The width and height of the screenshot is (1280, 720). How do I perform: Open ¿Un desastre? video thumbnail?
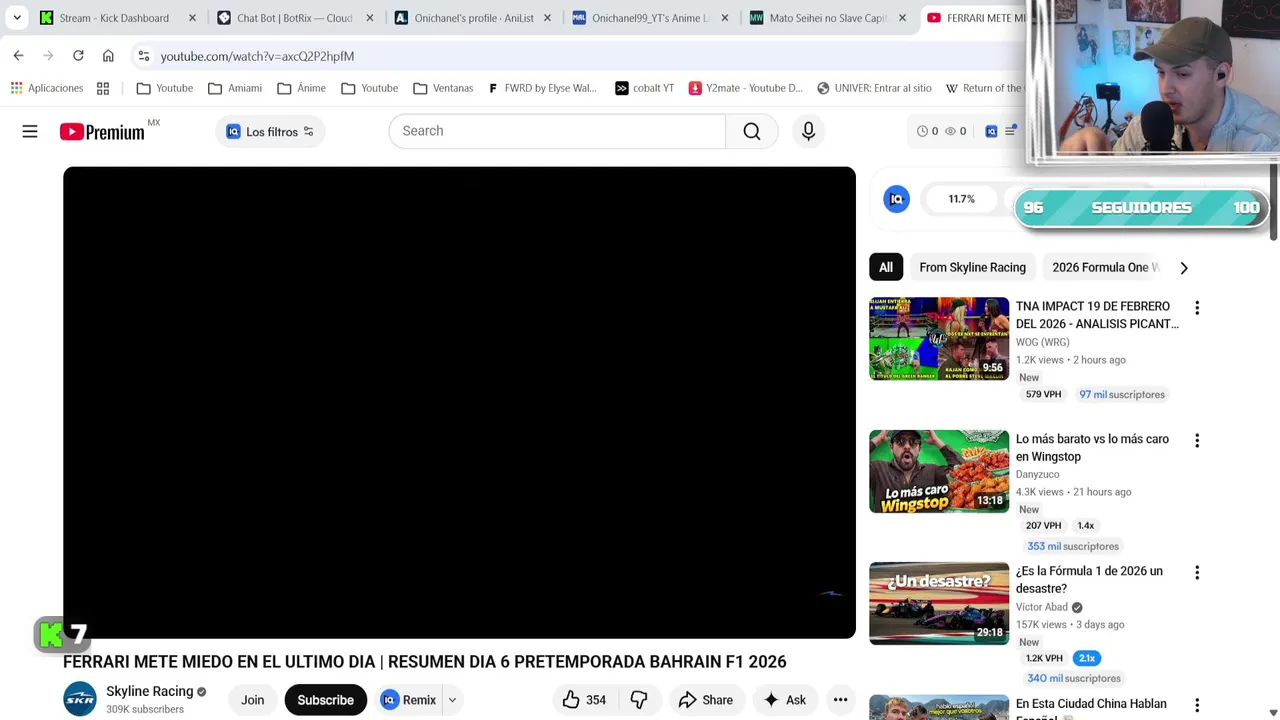[939, 603]
